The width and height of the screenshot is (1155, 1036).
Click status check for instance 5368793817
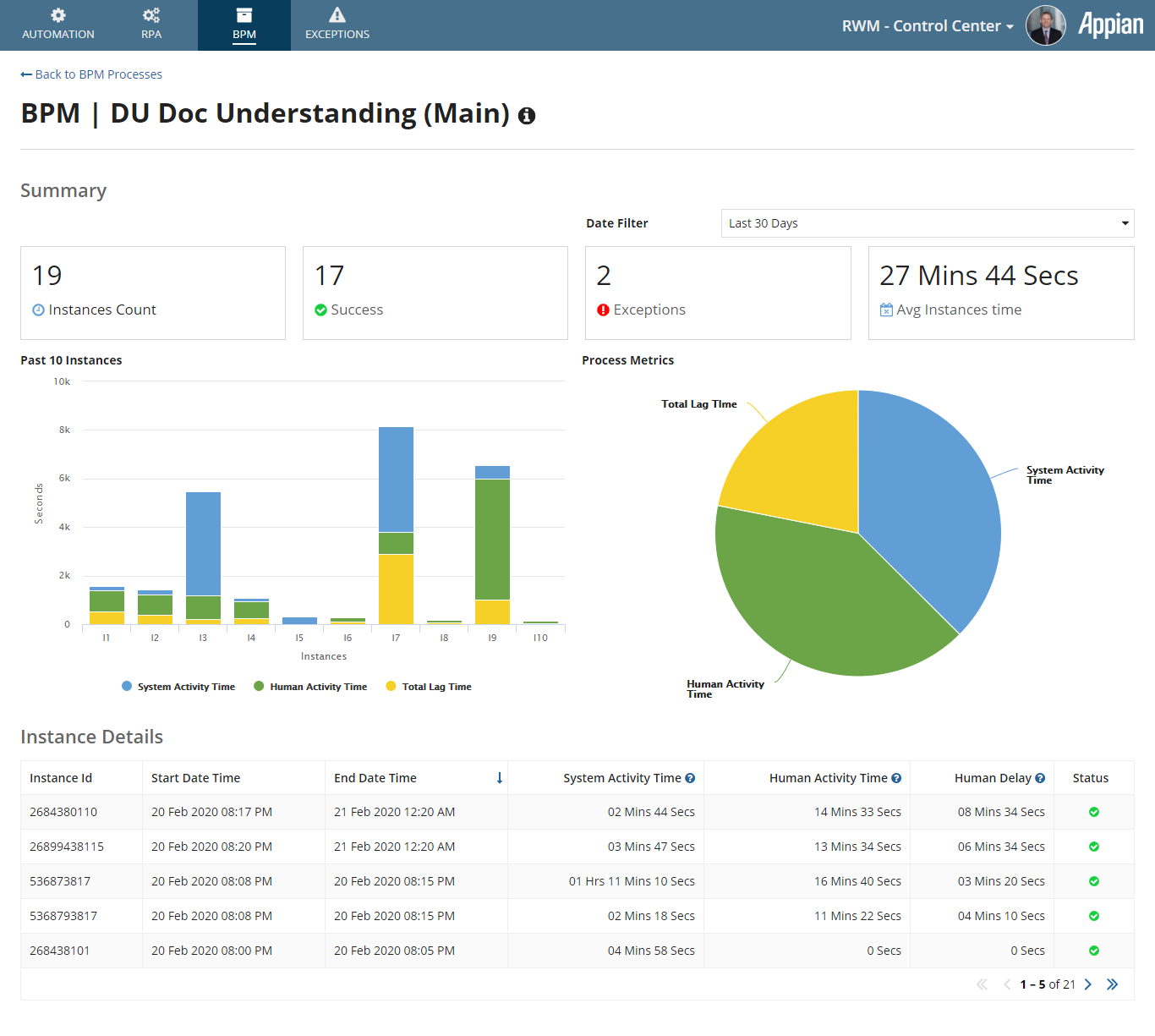pyautogui.click(x=1094, y=916)
